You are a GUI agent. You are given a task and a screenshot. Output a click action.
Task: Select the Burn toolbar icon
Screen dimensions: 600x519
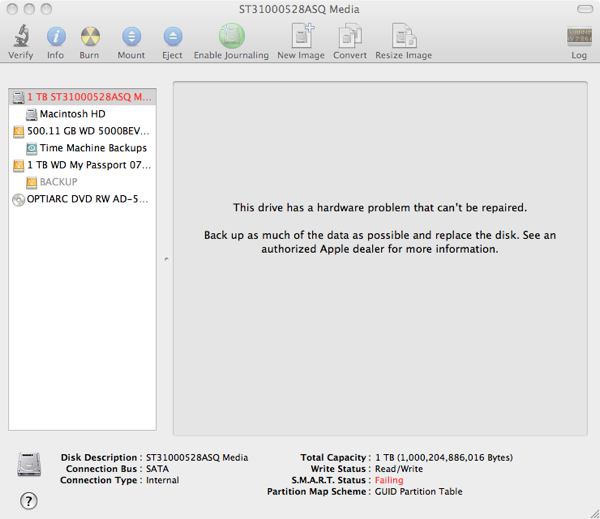(90, 36)
